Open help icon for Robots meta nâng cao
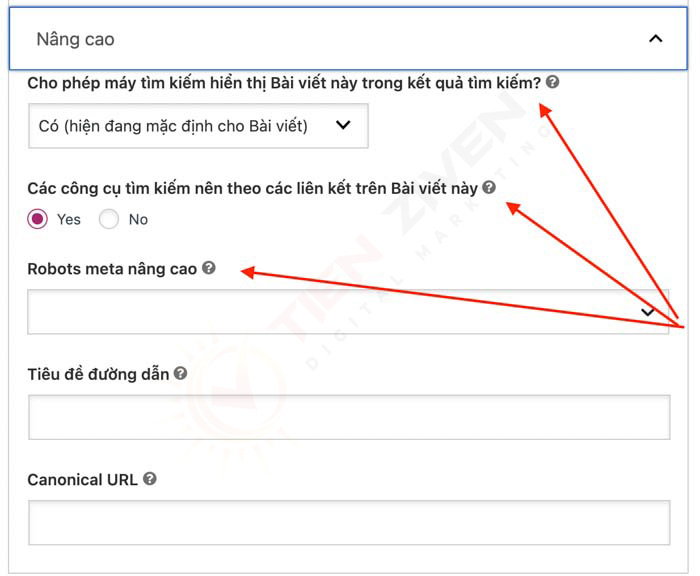The image size is (700, 576). pyautogui.click(x=208, y=268)
